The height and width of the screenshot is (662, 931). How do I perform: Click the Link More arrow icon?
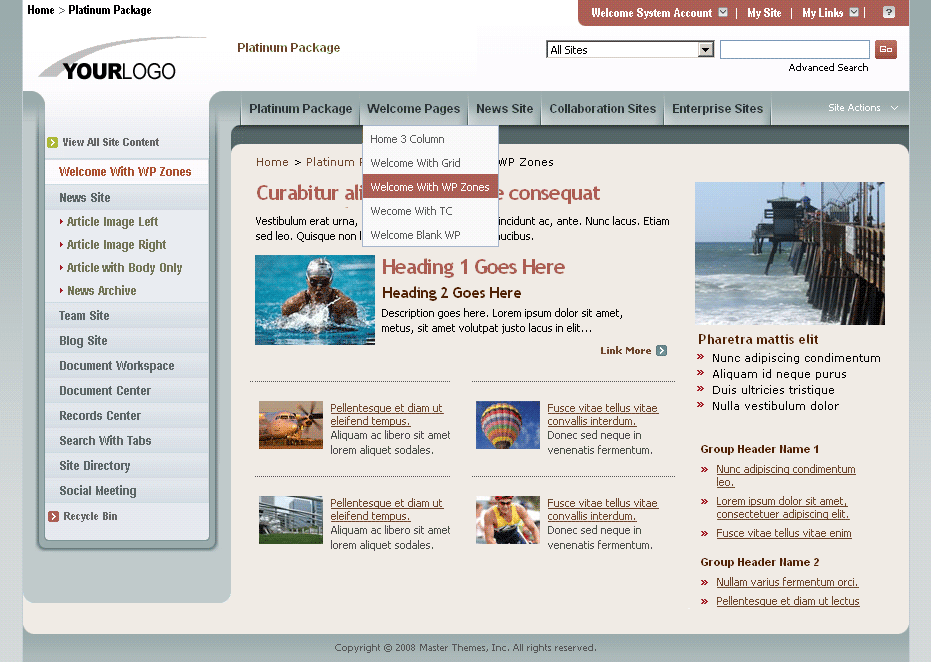[662, 351]
